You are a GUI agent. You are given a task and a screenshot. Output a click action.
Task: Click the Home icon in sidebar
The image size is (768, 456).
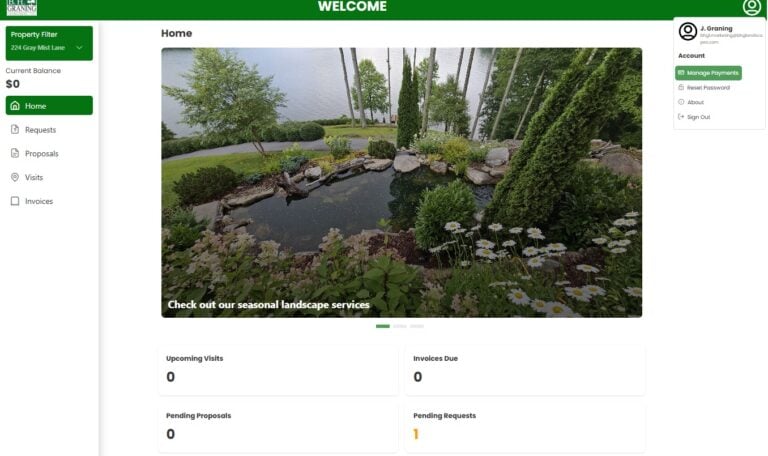[x=15, y=106]
